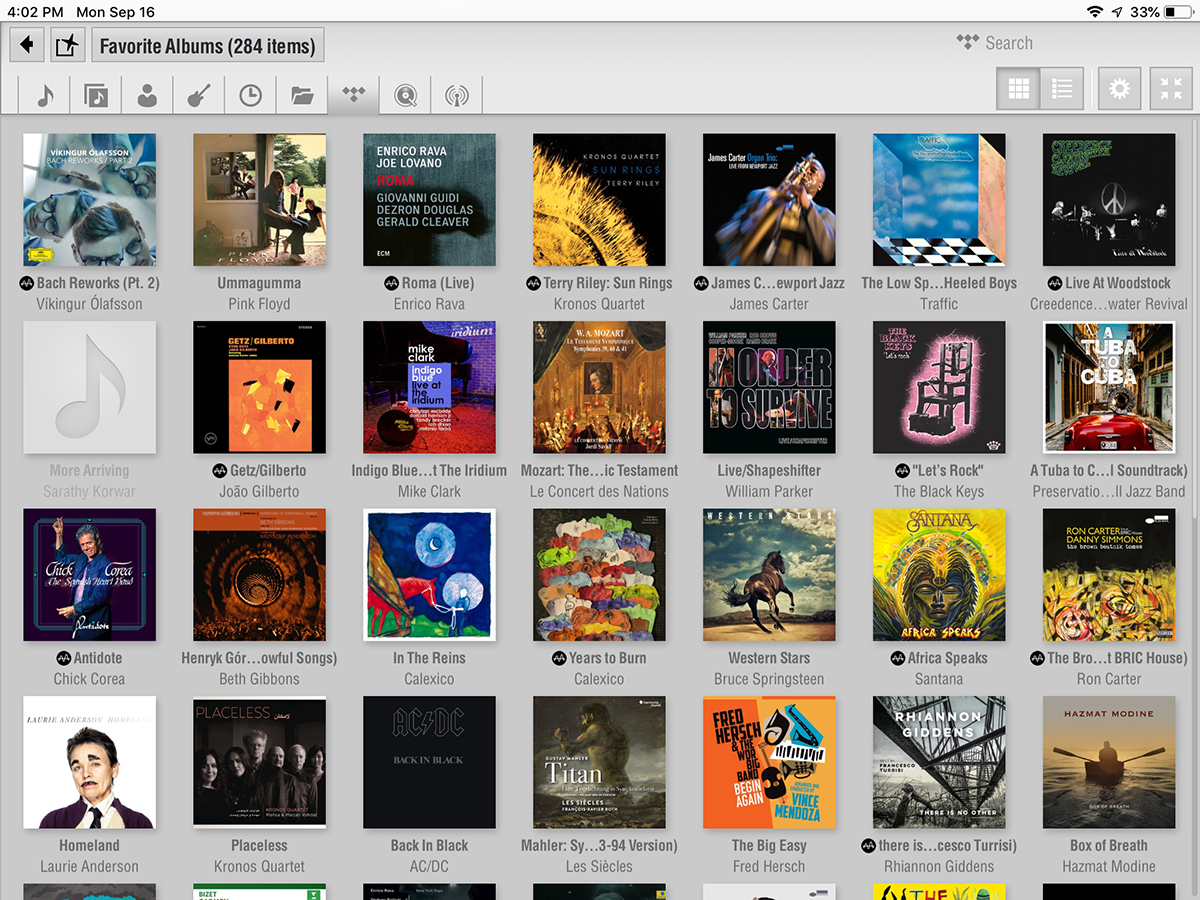Open the Chick Corea Antidote cover
This screenshot has width=1200, height=900.
[x=90, y=575]
